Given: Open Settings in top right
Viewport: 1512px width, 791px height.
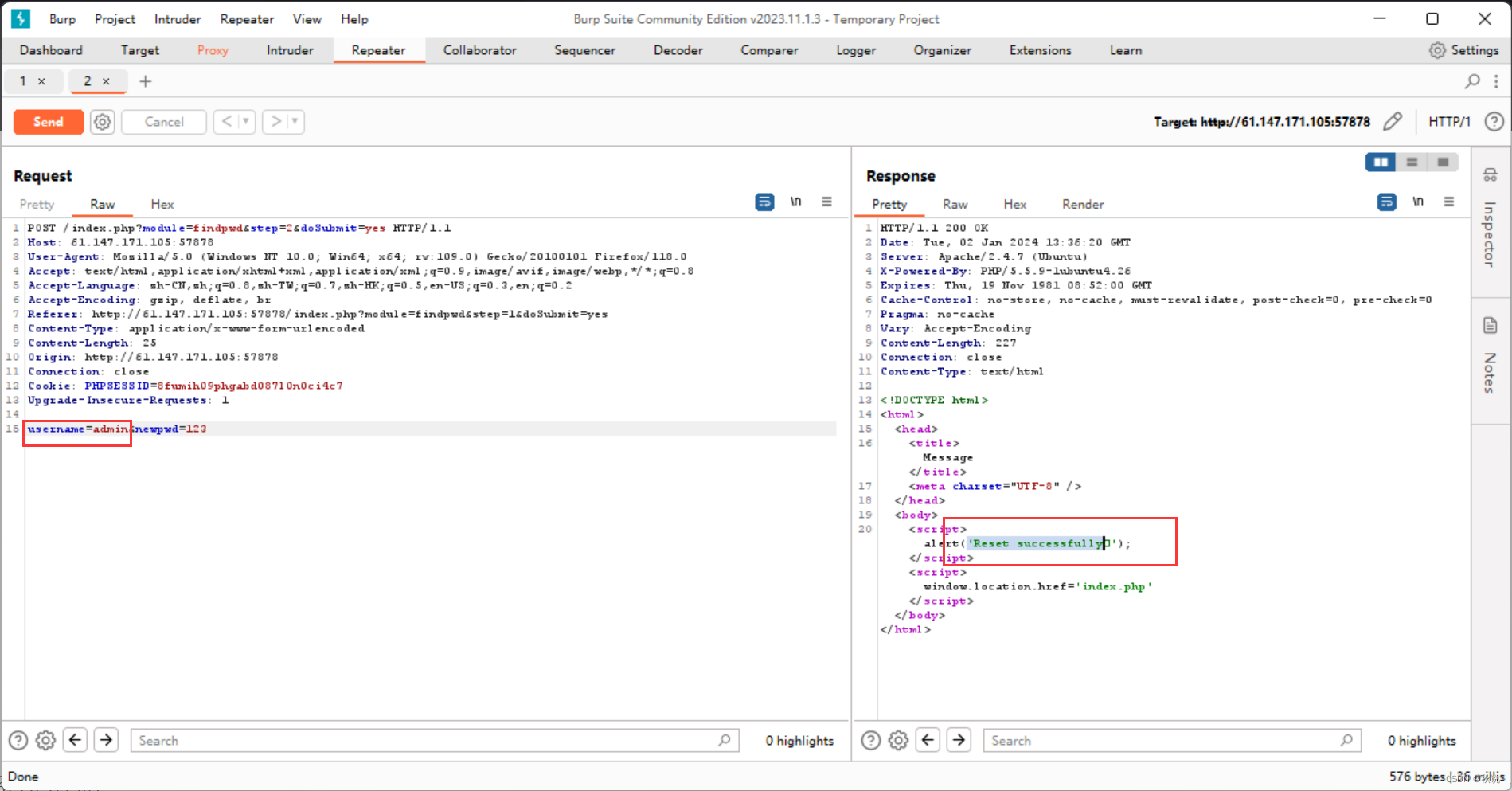Looking at the screenshot, I should tap(1464, 50).
